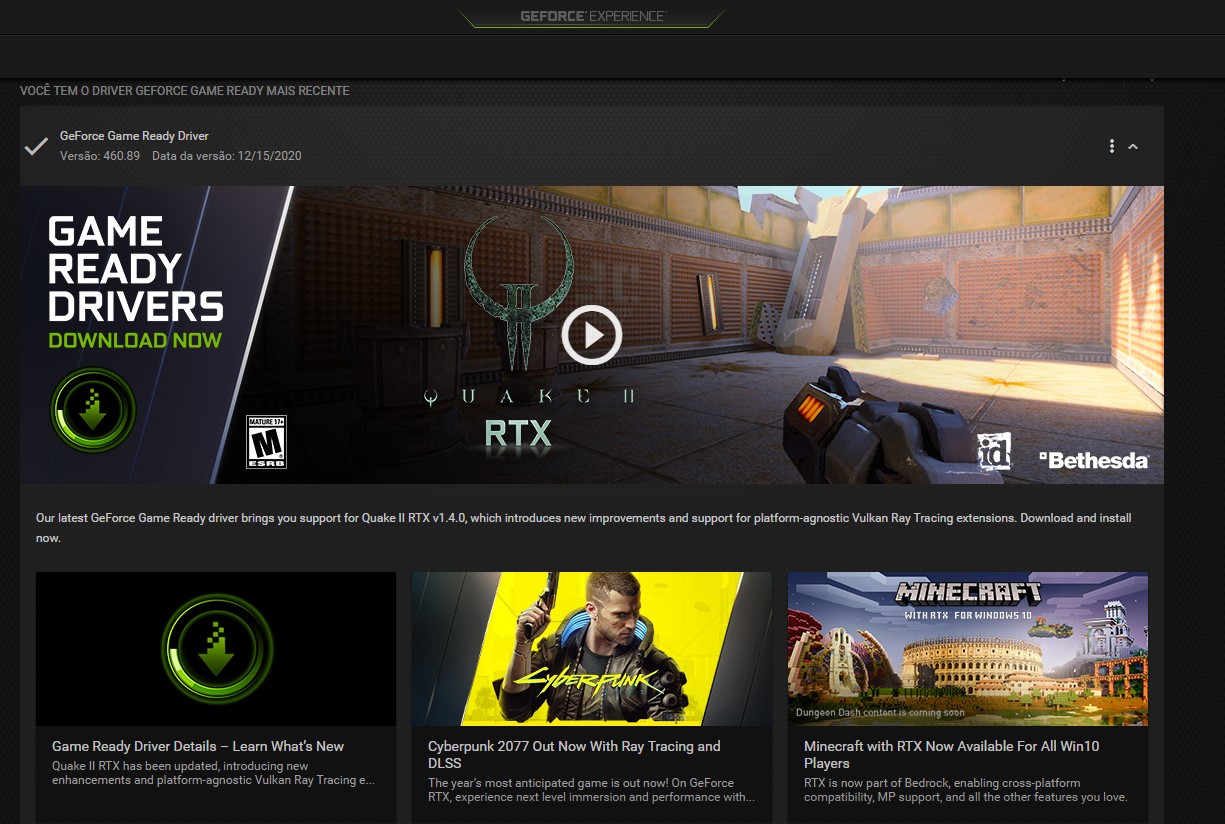Click the green download icon in banner

tap(93, 410)
